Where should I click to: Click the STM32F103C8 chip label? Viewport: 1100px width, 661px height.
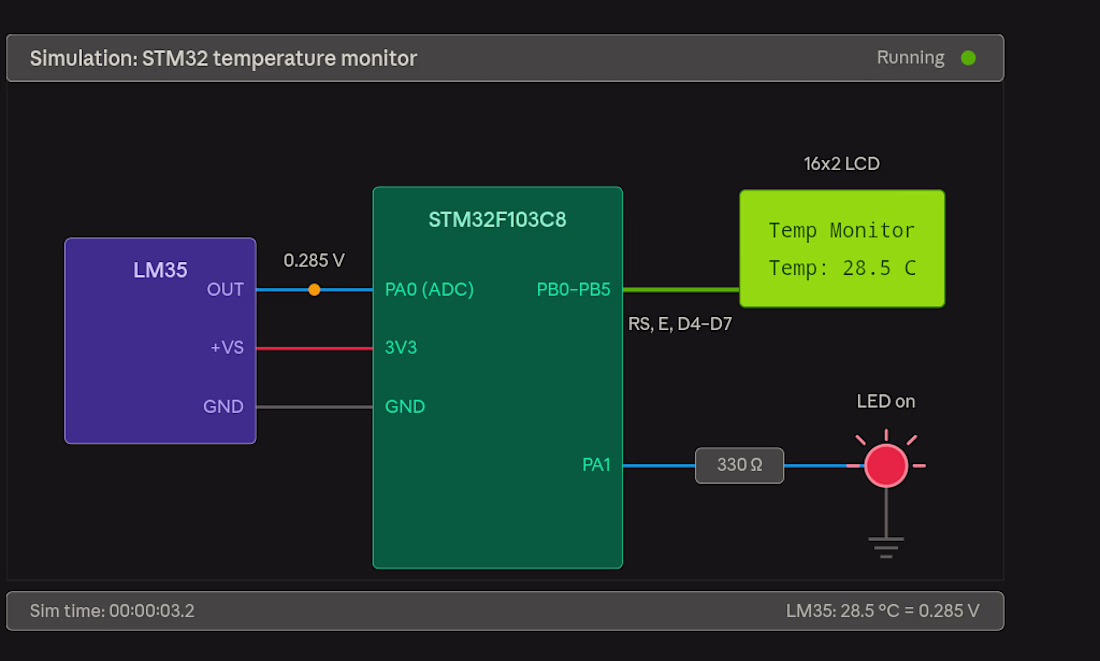[497, 220]
